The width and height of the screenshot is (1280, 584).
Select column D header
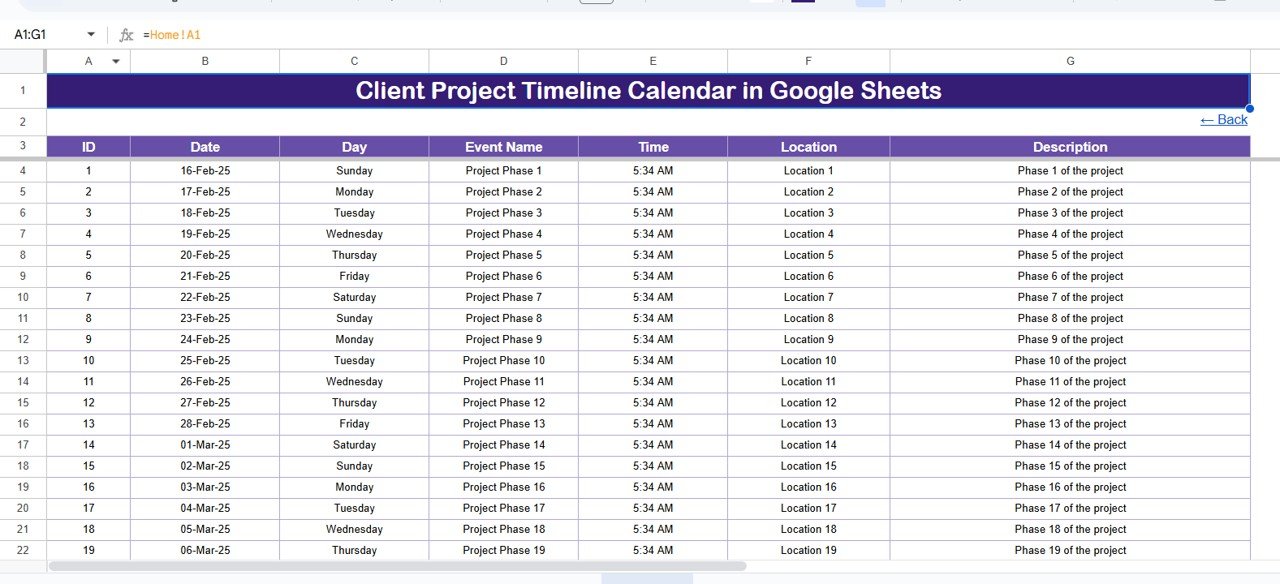click(x=503, y=61)
